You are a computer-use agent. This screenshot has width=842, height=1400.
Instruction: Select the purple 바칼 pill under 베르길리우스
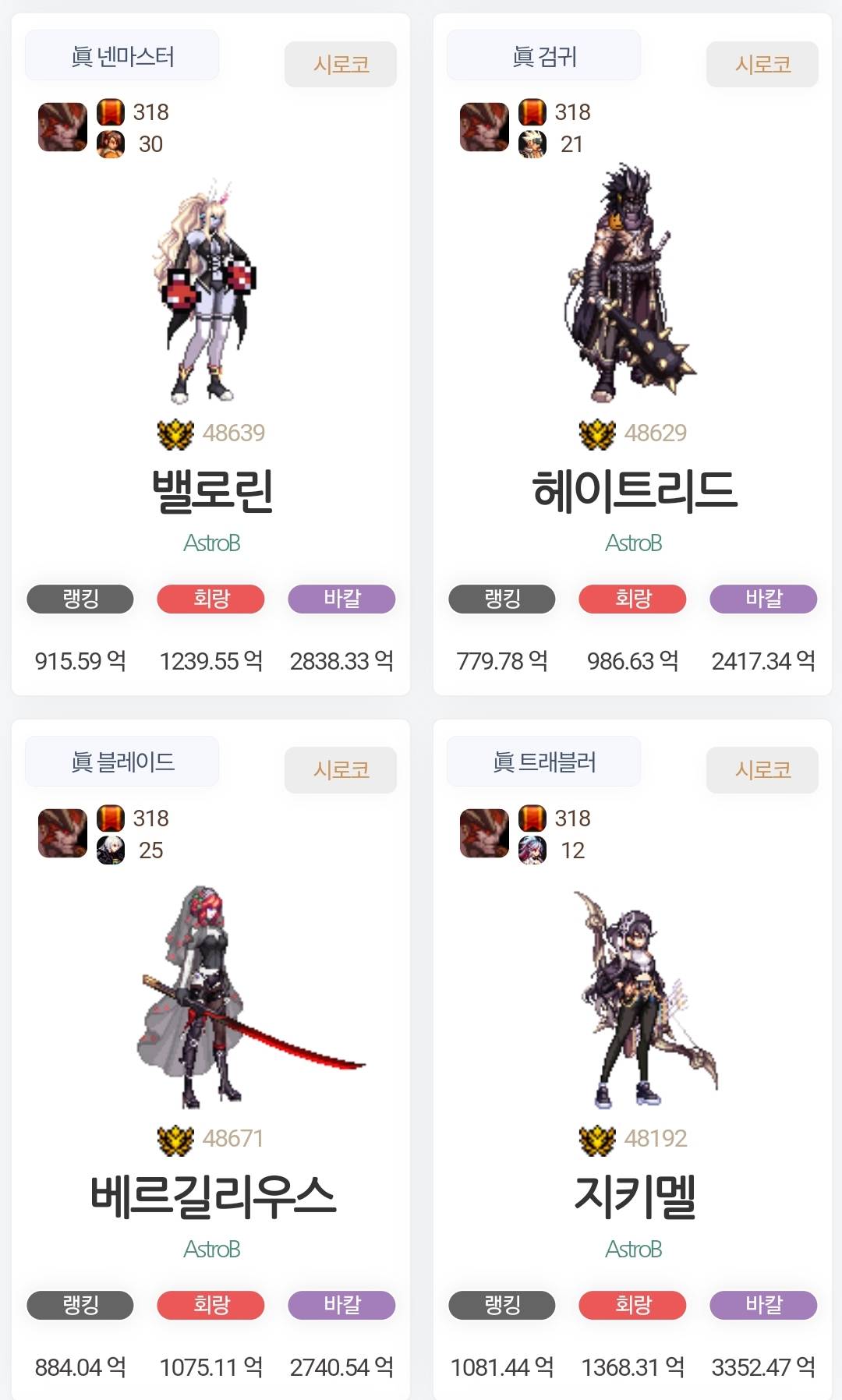click(341, 1305)
